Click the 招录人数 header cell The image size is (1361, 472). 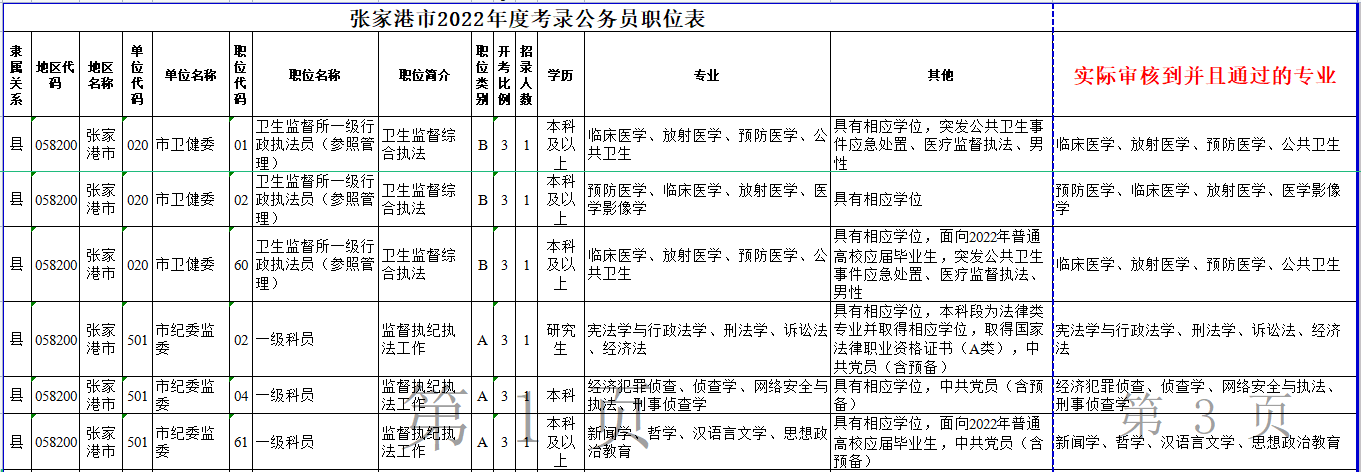526,76
